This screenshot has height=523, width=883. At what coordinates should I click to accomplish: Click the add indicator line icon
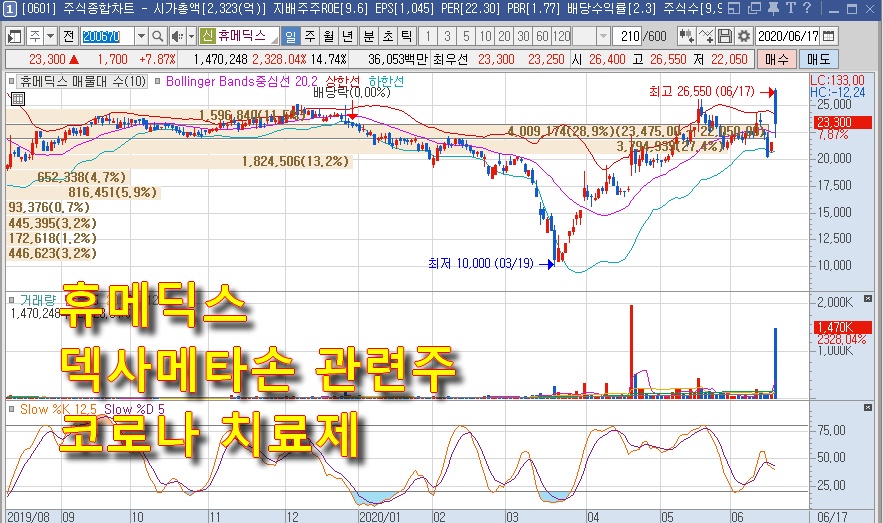[706, 37]
